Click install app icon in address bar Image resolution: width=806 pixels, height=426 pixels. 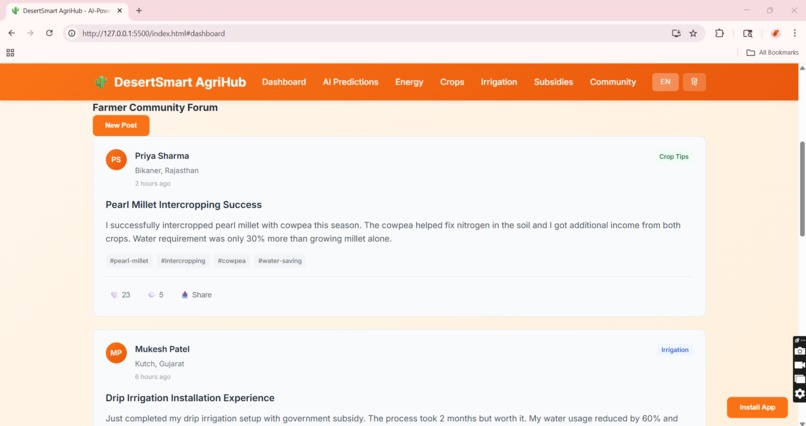pyautogui.click(x=676, y=33)
